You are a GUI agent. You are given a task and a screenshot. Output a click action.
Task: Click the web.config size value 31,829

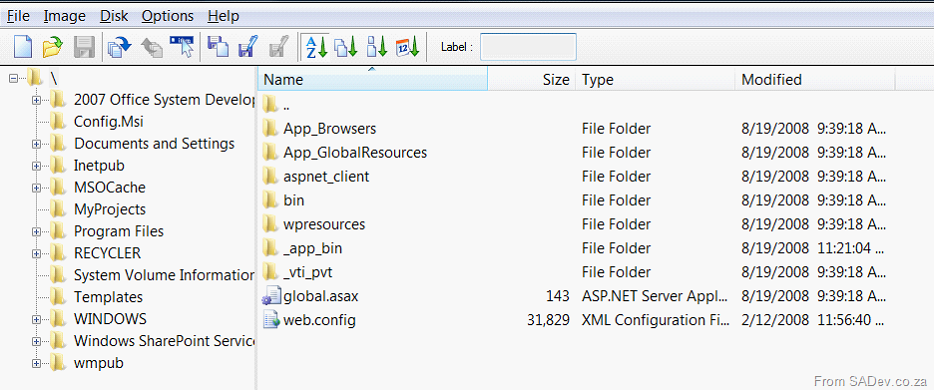point(549,320)
